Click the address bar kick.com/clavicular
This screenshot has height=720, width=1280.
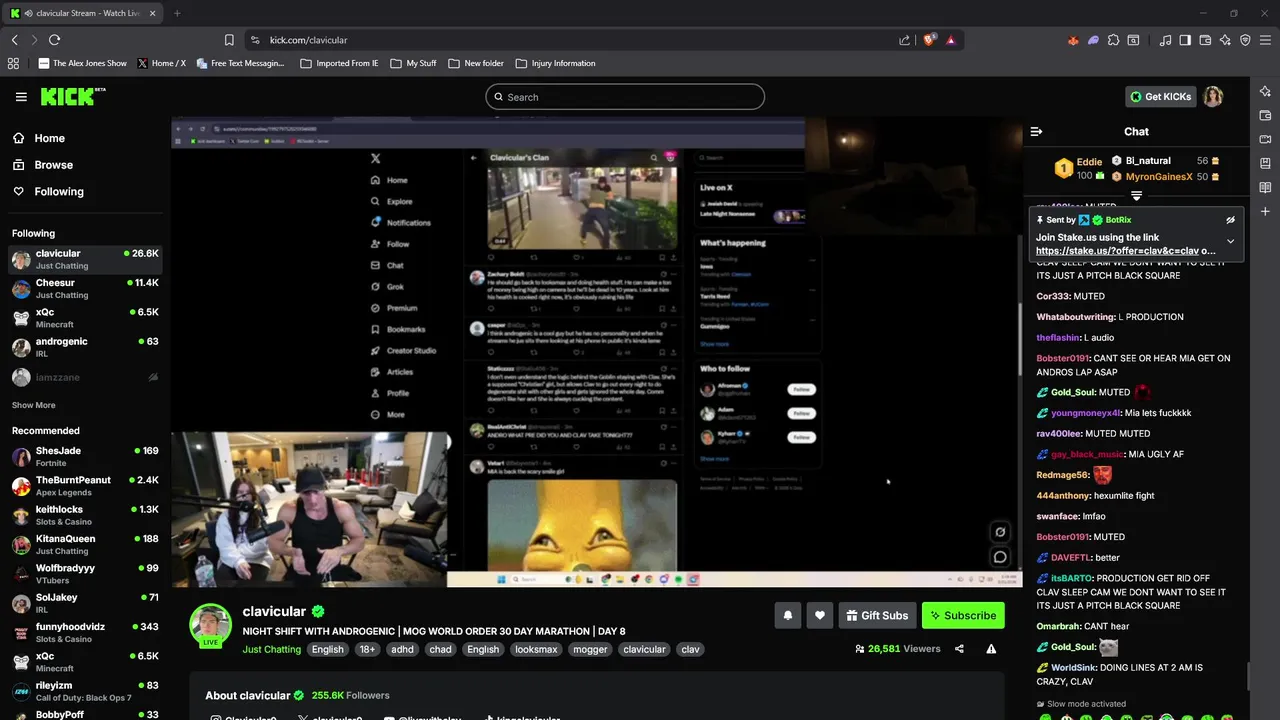click(308, 40)
